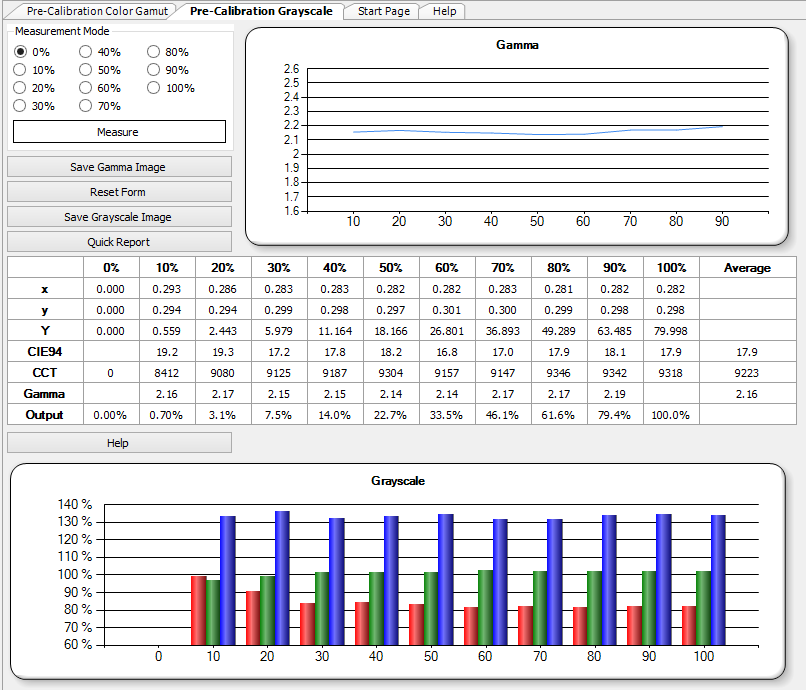Click the Help button below the table

(x=119, y=443)
